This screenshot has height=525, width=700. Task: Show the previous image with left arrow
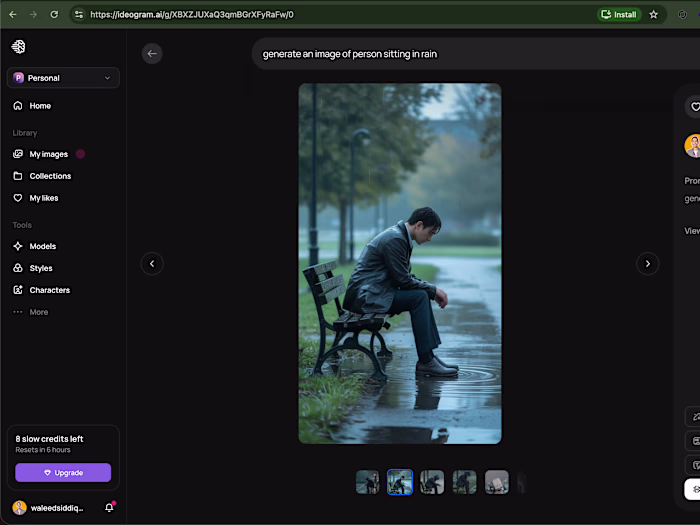(x=152, y=264)
